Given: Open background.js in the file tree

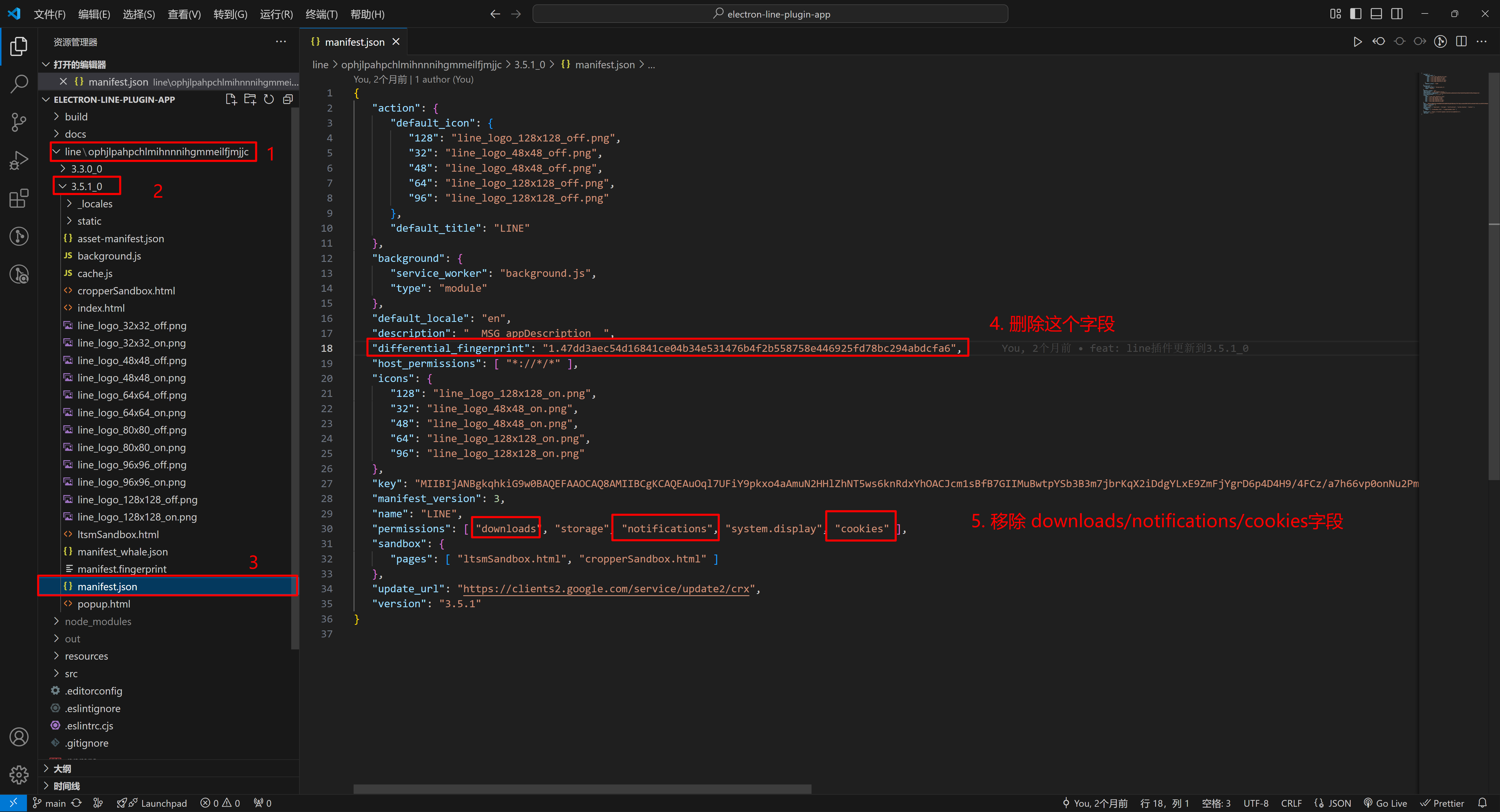Looking at the screenshot, I should pos(109,256).
